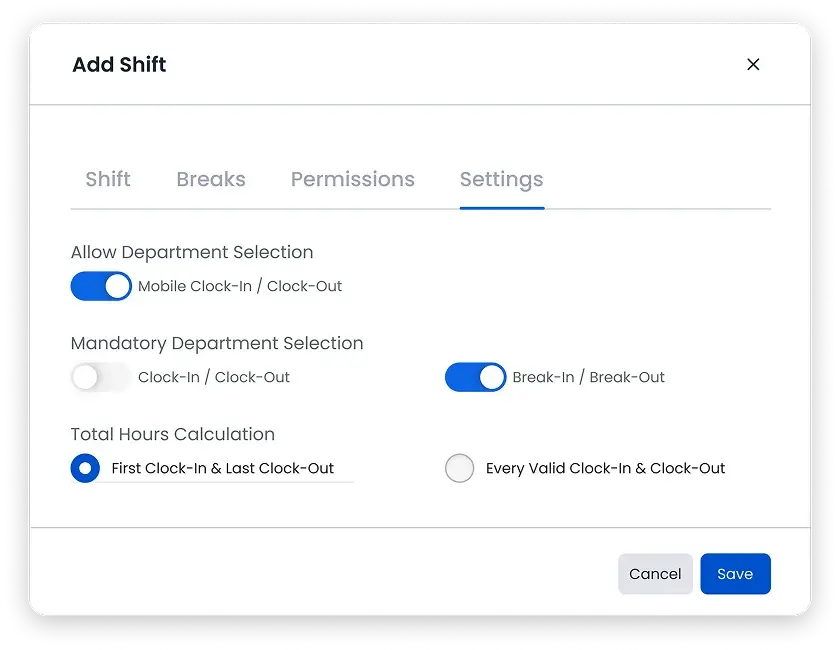Viewport: 840px width, 650px height.
Task: Click the Cancel button
Action: click(x=655, y=574)
